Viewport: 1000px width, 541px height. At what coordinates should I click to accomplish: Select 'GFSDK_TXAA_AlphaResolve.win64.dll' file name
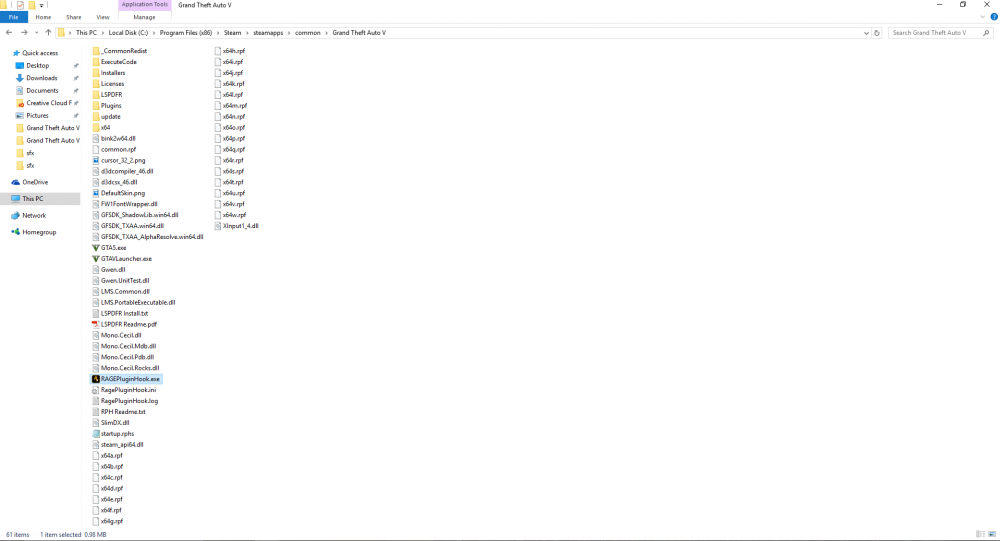pyautogui.click(x=152, y=237)
